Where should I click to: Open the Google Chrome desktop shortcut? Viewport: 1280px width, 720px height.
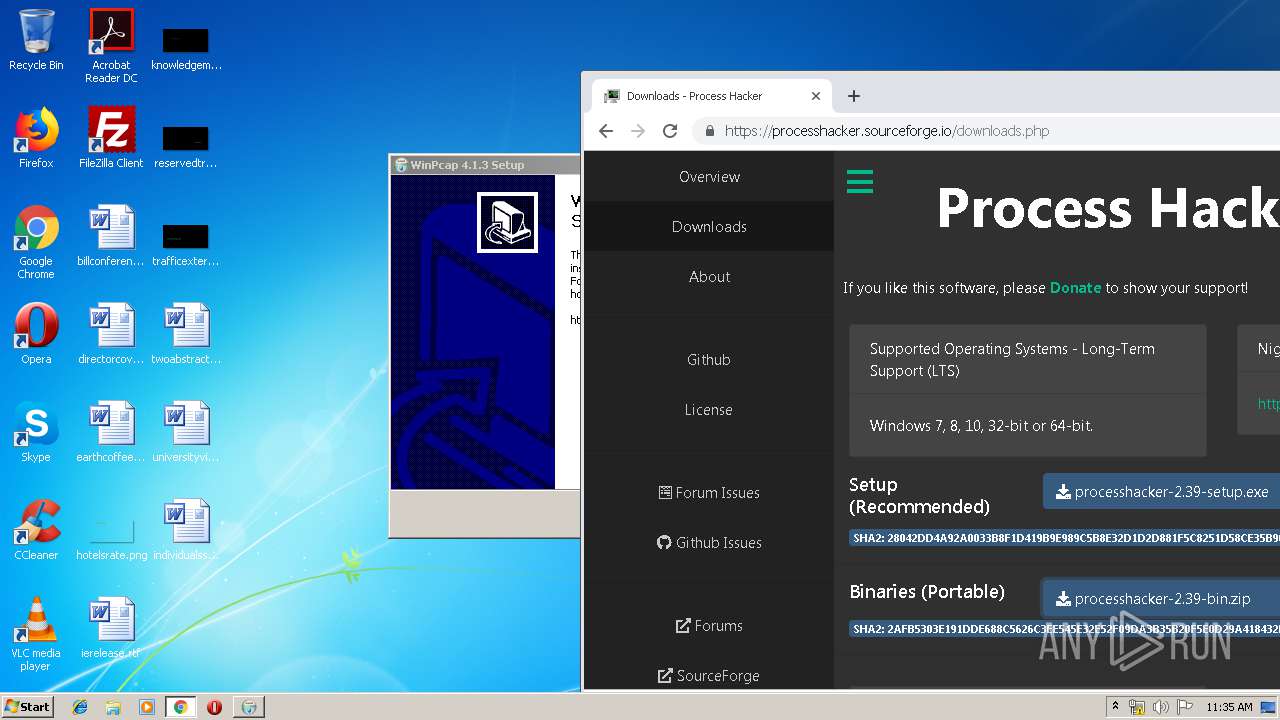(36, 242)
